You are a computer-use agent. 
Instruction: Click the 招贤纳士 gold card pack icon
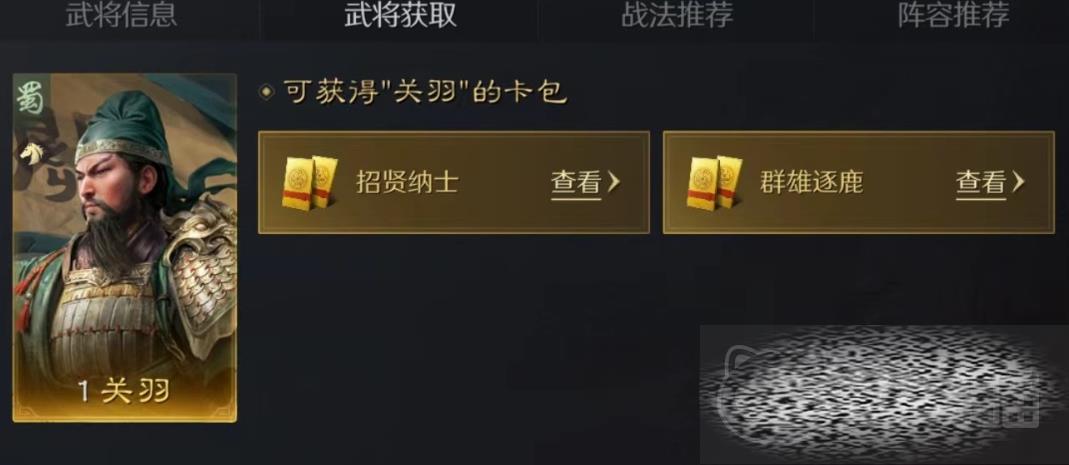pyautogui.click(x=310, y=182)
